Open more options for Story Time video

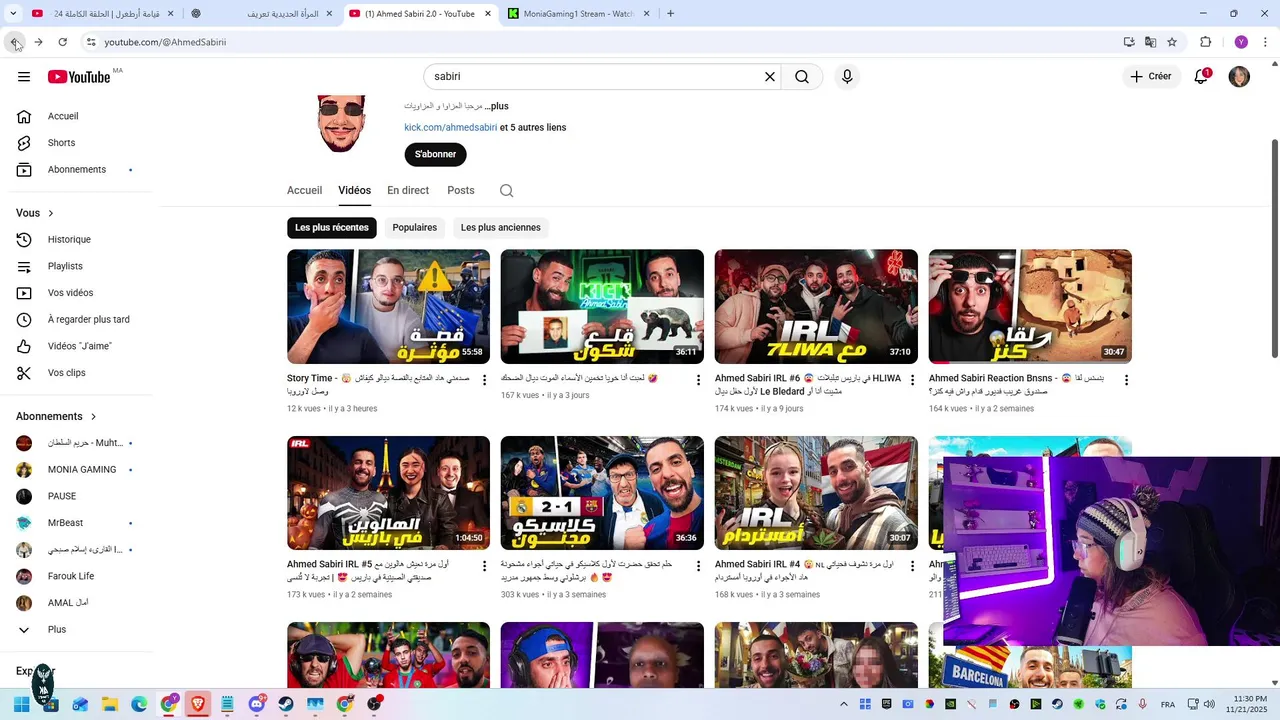pyautogui.click(x=485, y=380)
